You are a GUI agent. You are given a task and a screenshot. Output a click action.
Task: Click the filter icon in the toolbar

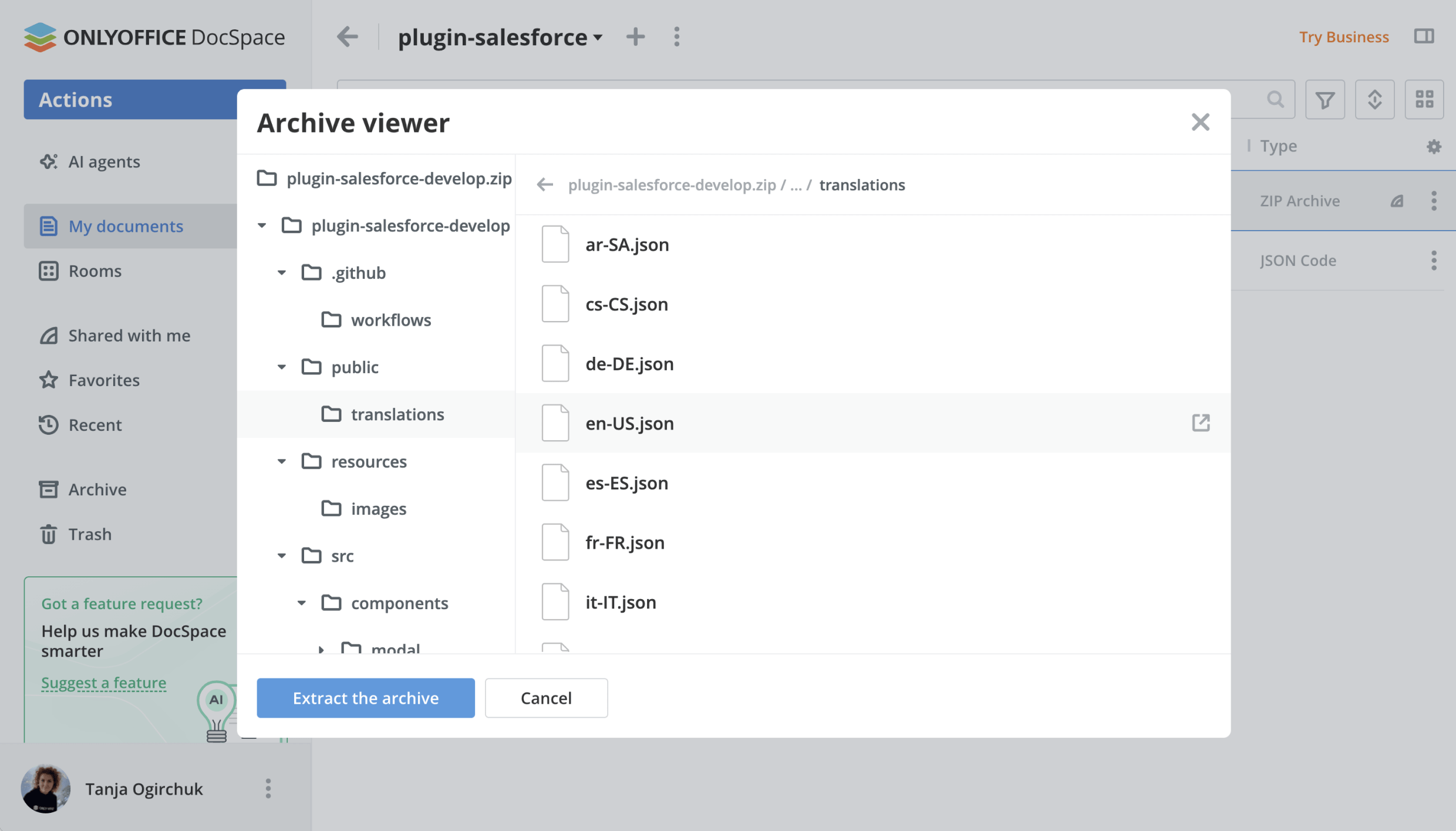1324,100
